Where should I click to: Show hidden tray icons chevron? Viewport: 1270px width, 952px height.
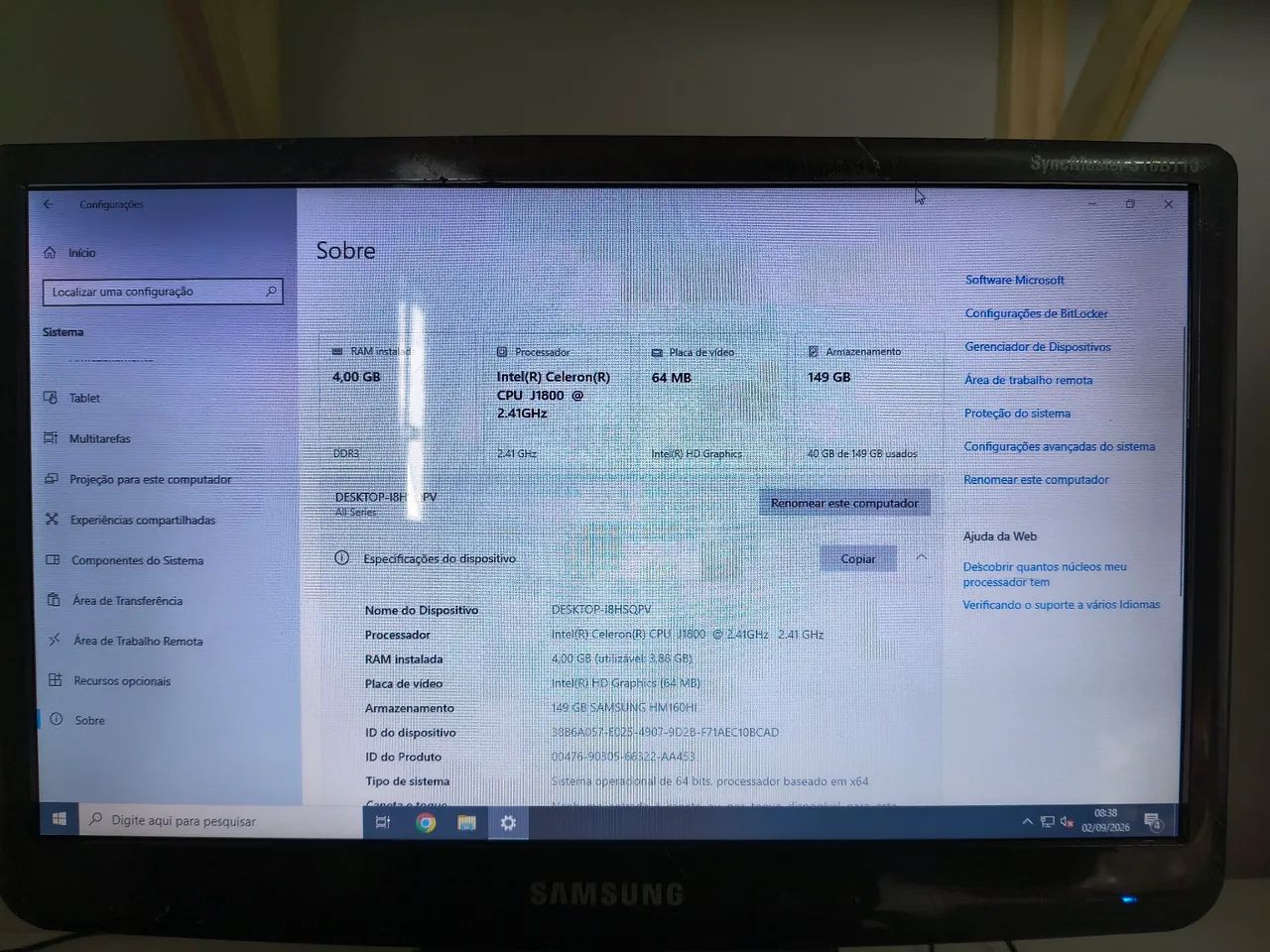tap(1027, 822)
